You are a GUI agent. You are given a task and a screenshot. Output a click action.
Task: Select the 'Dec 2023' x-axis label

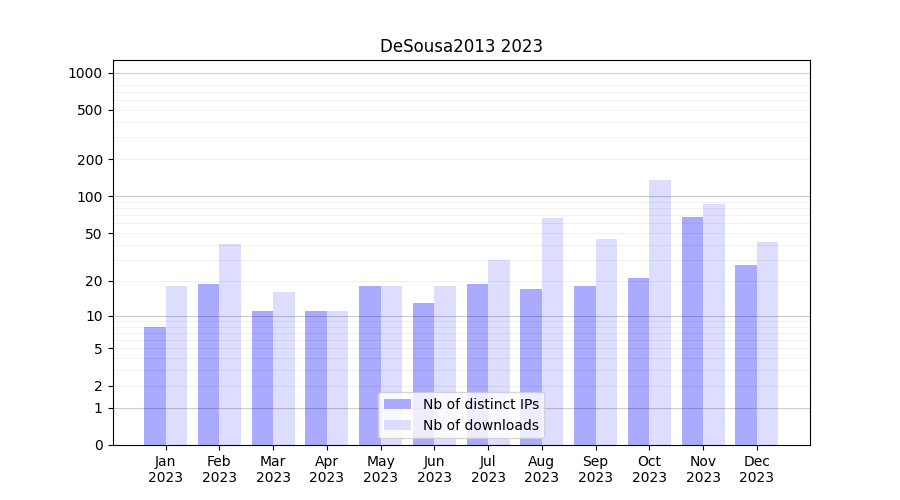[x=757, y=469]
